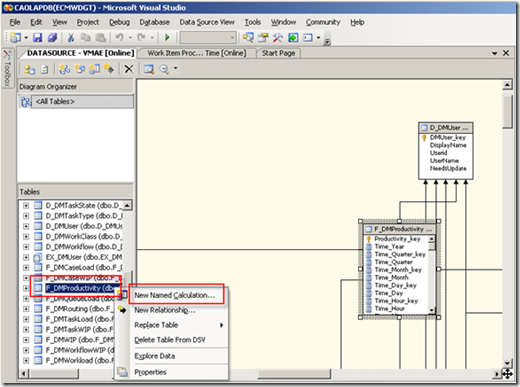Click the green Start debugging icon
The image size is (520, 387).
(x=167, y=37)
